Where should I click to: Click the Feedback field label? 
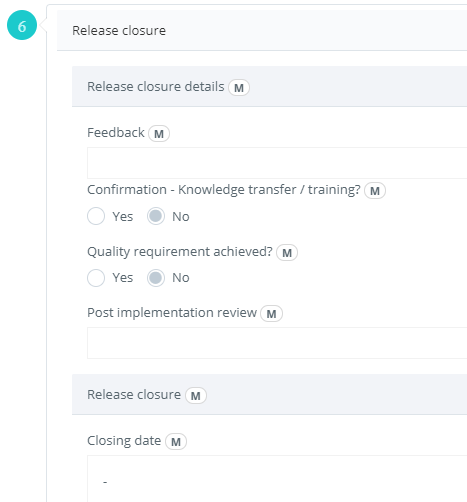tap(116, 133)
